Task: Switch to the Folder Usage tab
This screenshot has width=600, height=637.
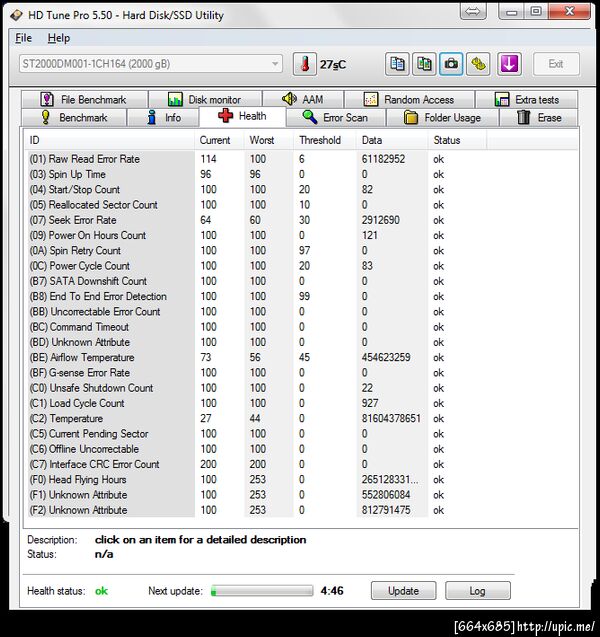Action: pyautogui.click(x=442, y=117)
